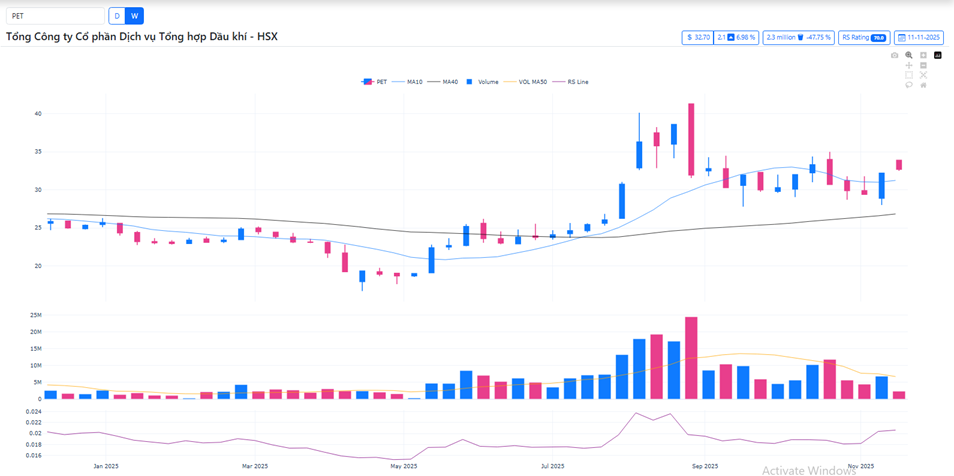
Task: Toggle the RS Line legend entry
Action: (x=574, y=82)
